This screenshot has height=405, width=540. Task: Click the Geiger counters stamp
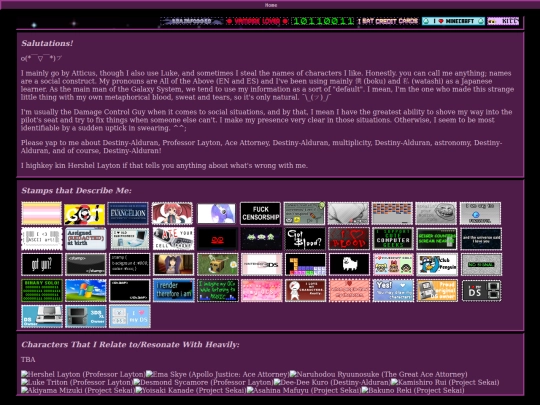coord(437,239)
